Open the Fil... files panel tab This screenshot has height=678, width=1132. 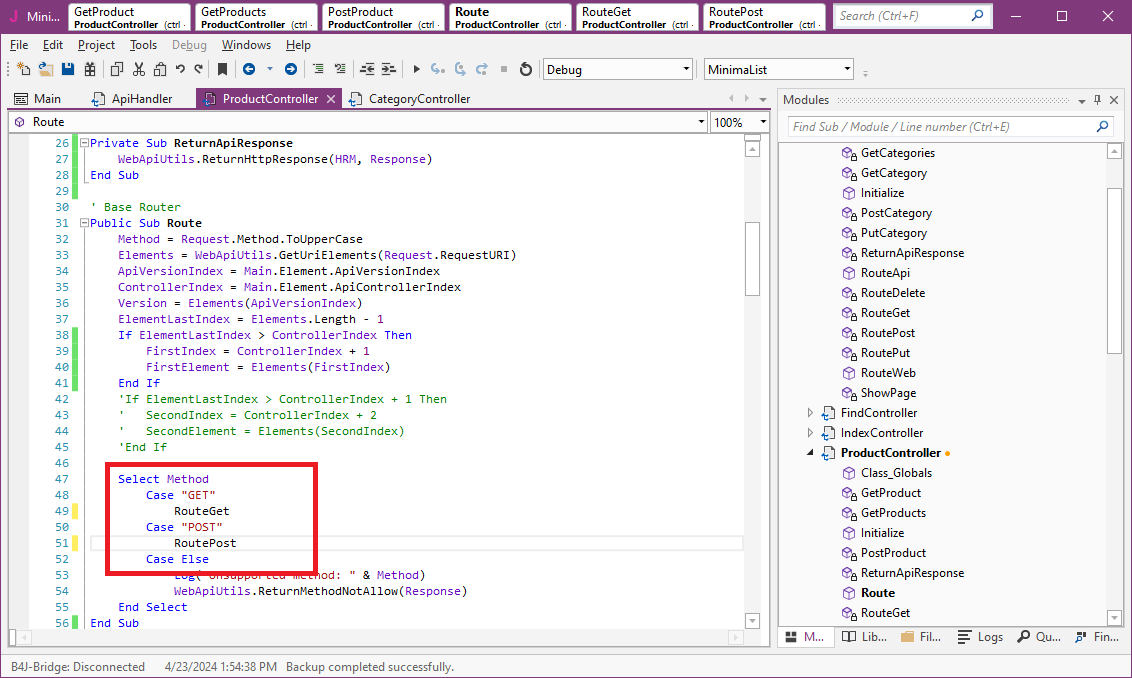tap(921, 637)
